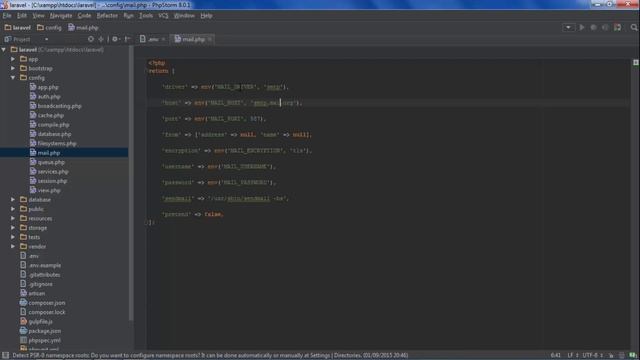640x360 pixels.
Task: Click the tool windows toggle in status bar
Action: (5, 356)
